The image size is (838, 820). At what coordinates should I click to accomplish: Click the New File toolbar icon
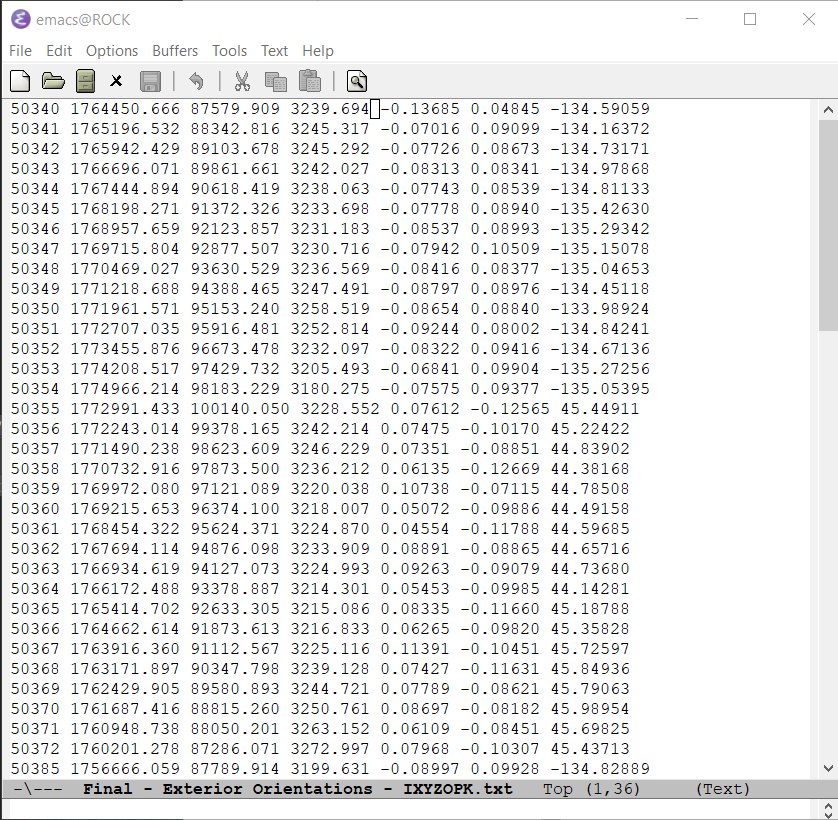click(20, 81)
